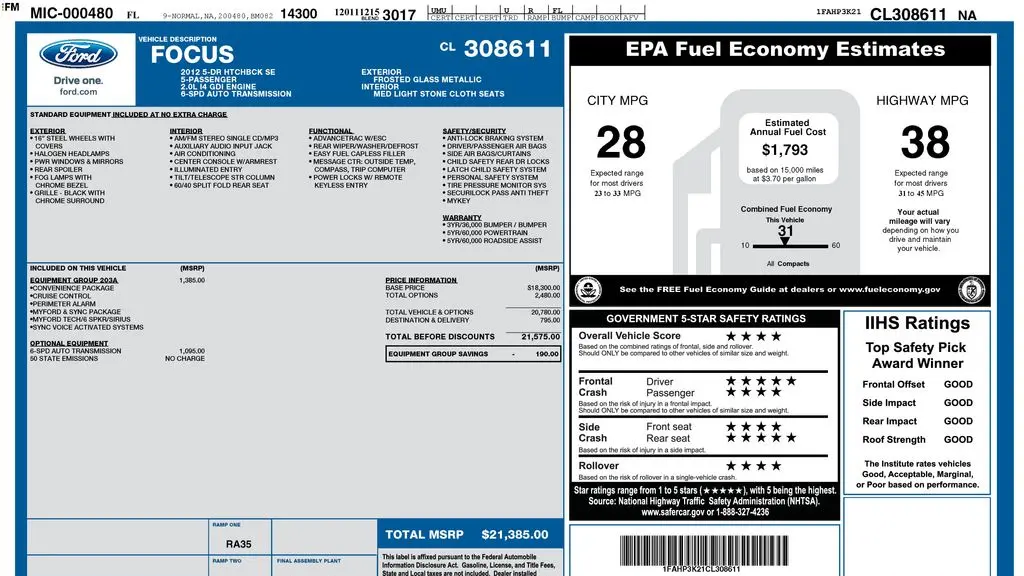Screen dimensions: 1024x576
Task: Select the Equipment Group Savings box
Action: [x=473, y=354]
